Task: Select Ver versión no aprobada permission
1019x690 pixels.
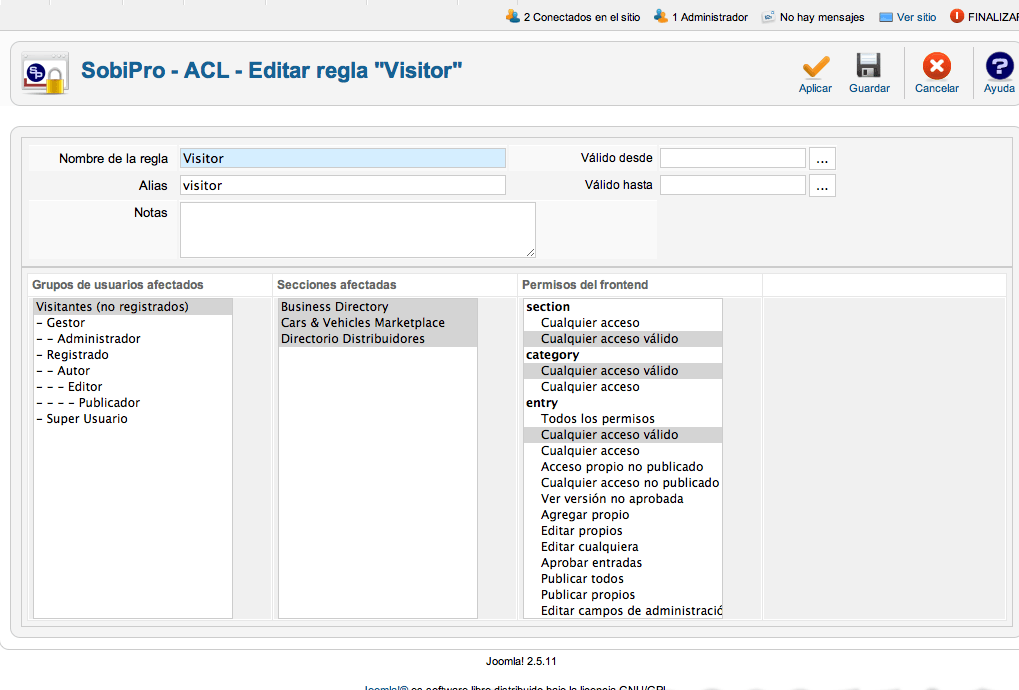Action: pyautogui.click(x=623, y=499)
